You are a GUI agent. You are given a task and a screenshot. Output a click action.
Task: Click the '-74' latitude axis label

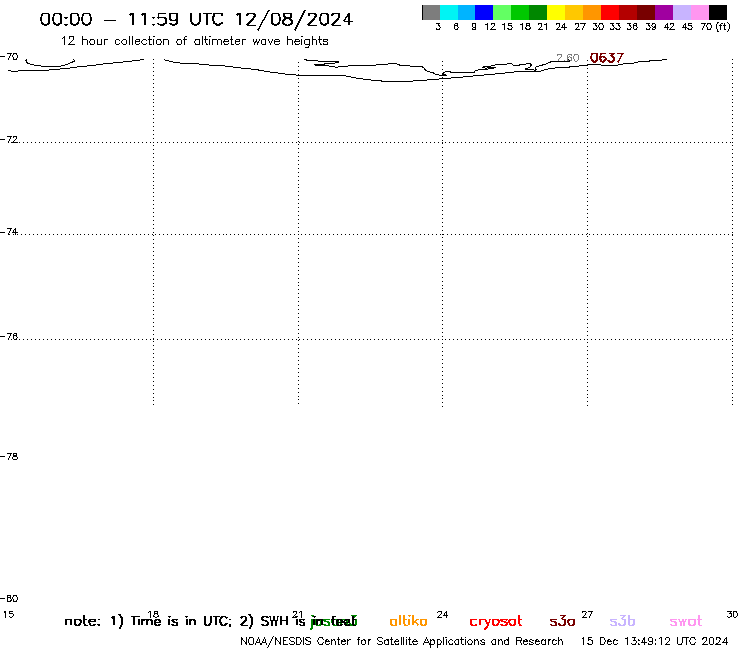[x=9, y=232]
